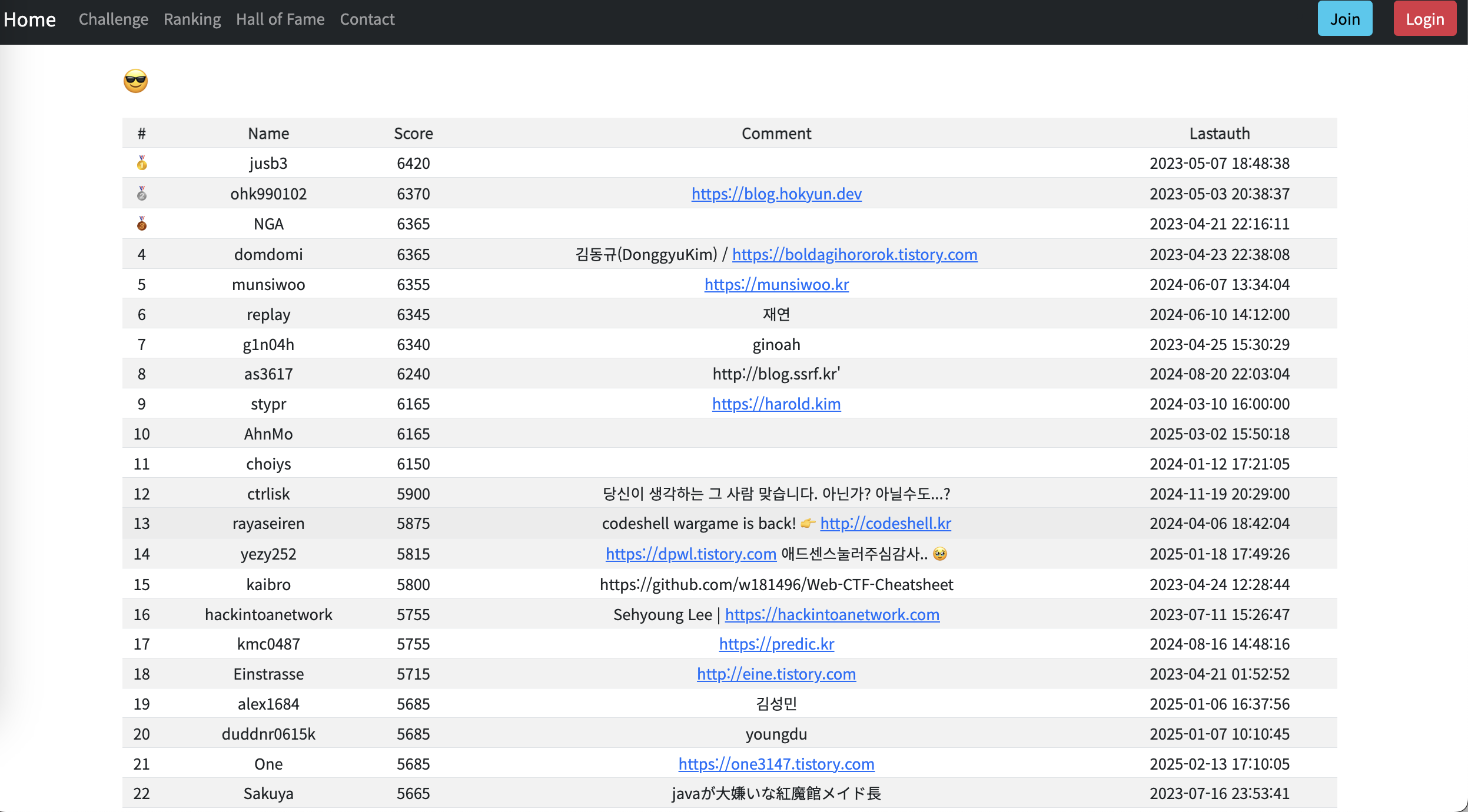Viewport: 1468px width, 812px height.
Task: Open the Challenge page from the navbar
Action: [114, 19]
